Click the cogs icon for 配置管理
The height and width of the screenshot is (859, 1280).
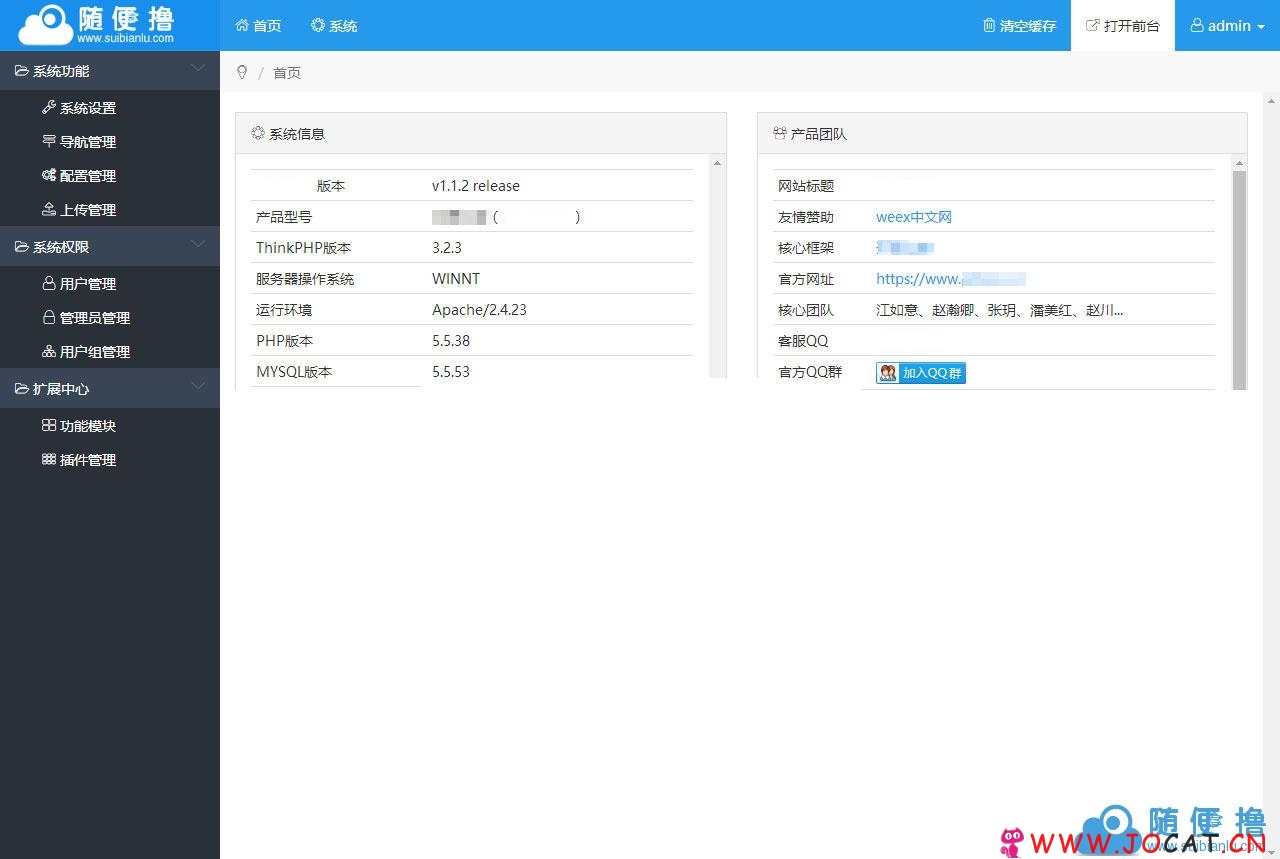(49, 175)
